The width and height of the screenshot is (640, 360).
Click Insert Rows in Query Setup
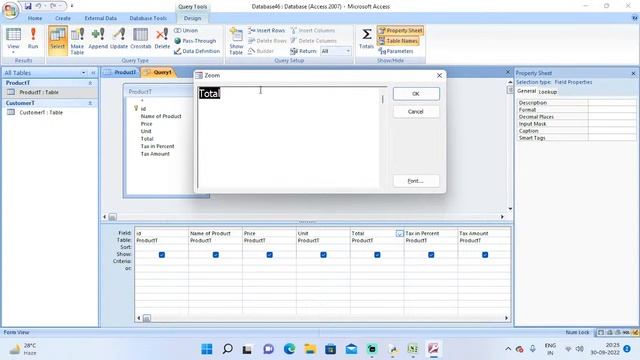[x=267, y=31]
